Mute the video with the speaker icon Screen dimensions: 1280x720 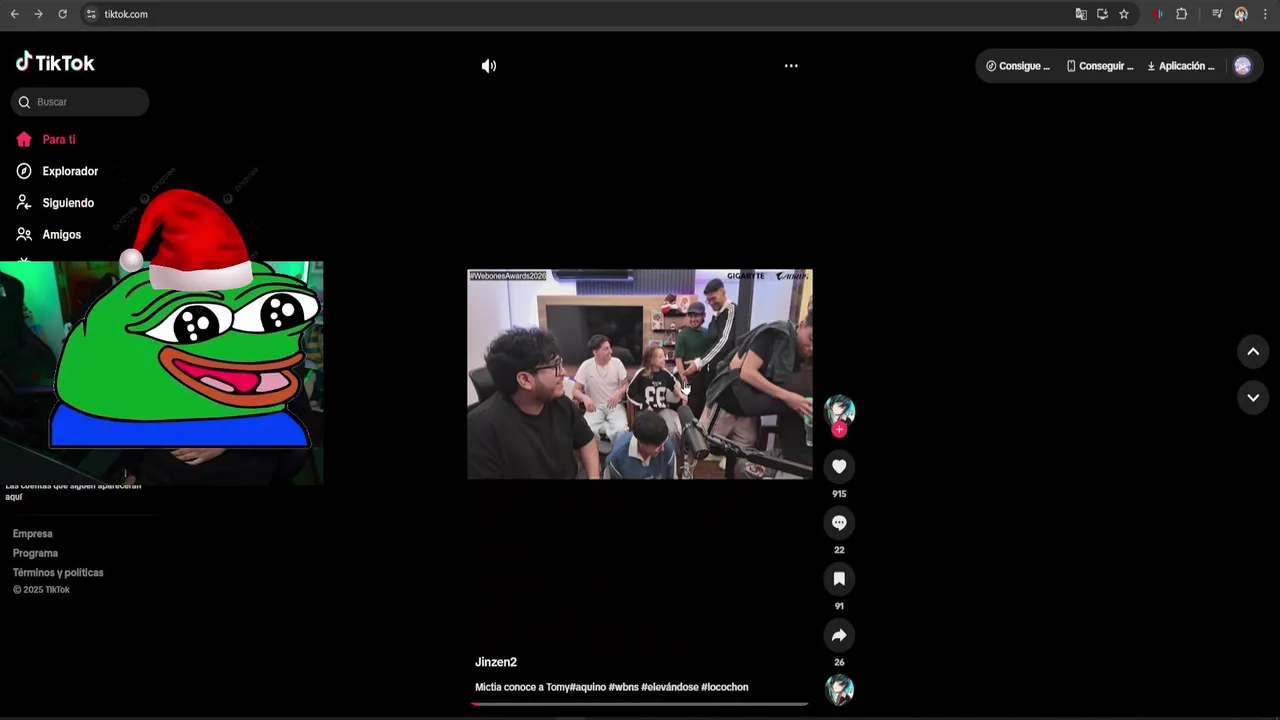pyautogui.click(x=488, y=66)
